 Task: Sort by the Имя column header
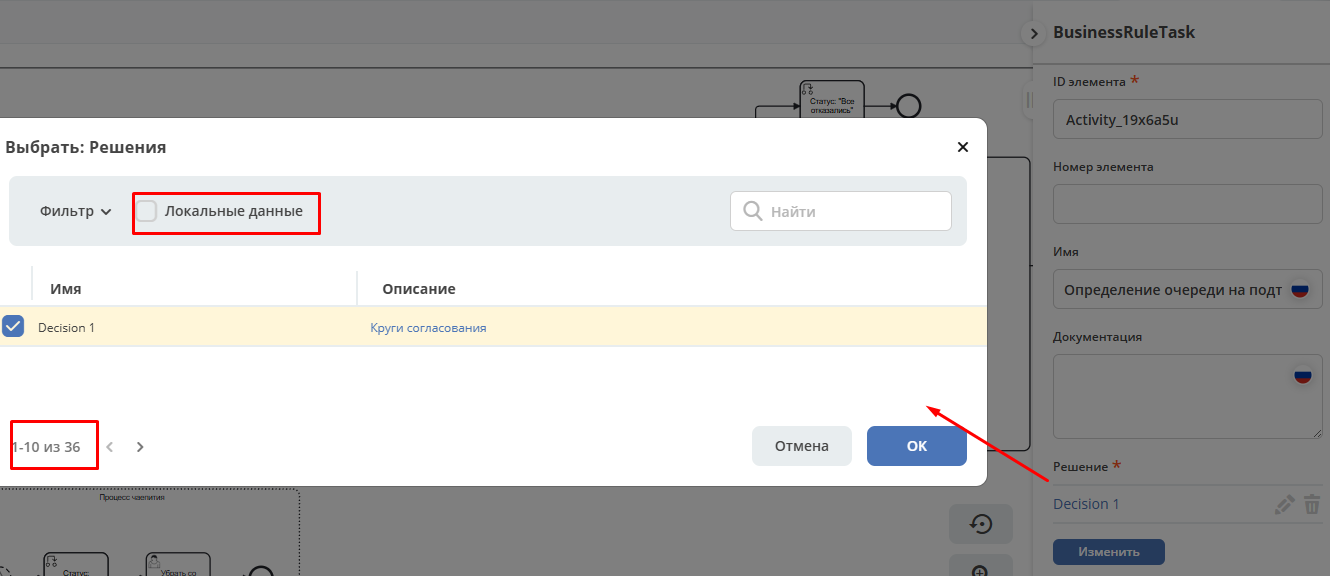click(x=66, y=289)
